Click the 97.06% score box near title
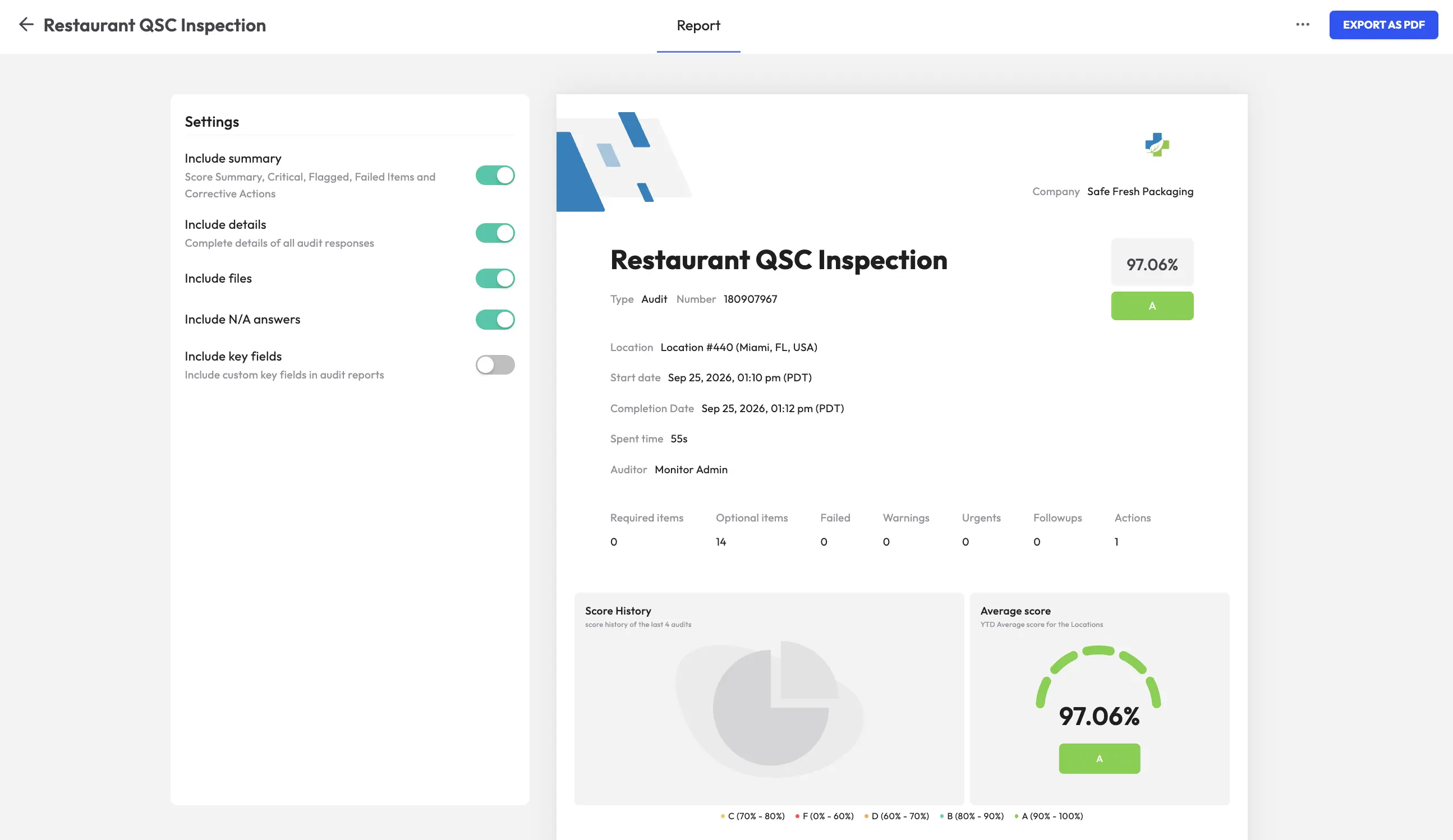 tap(1152, 263)
